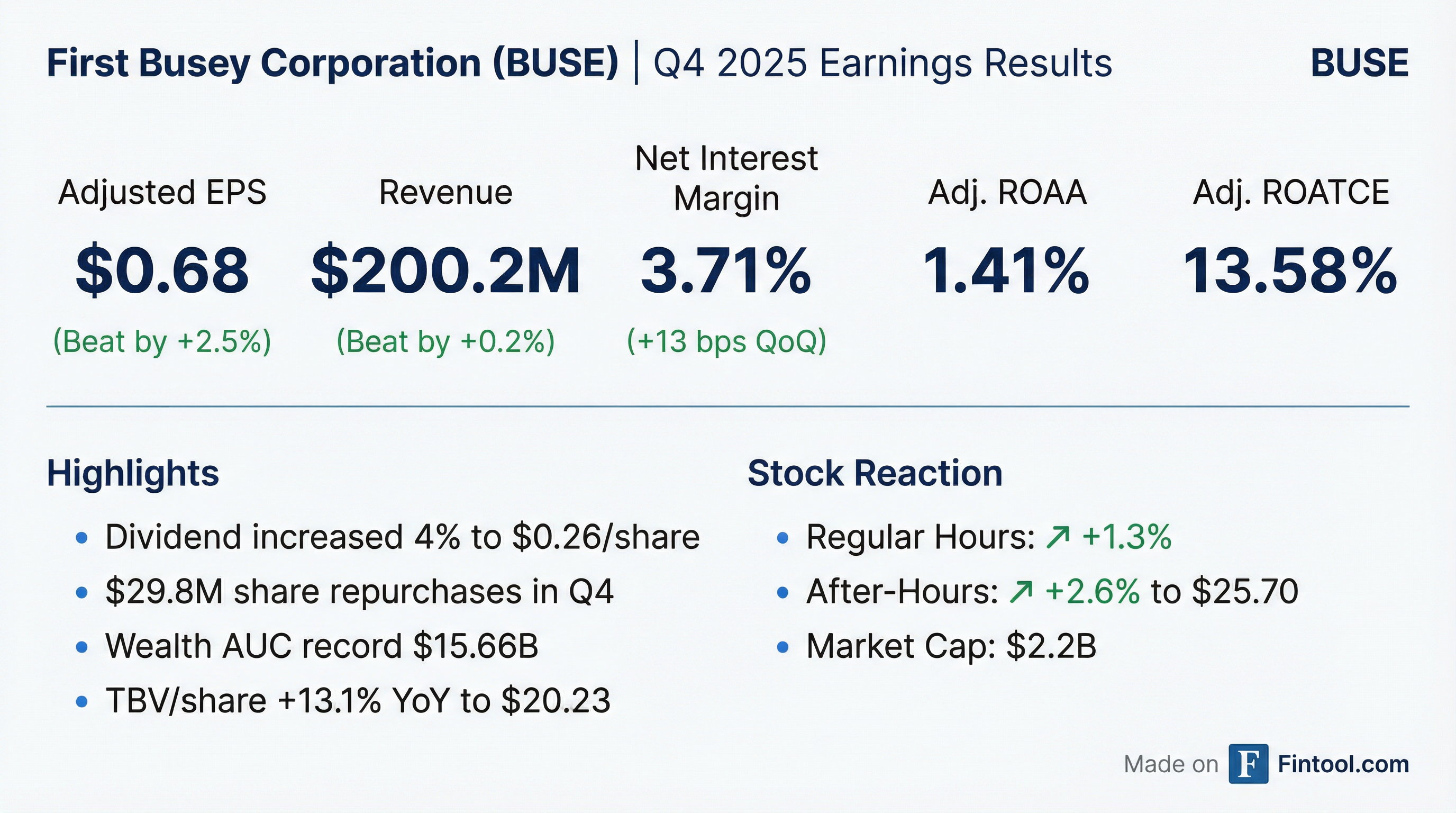The height and width of the screenshot is (813, 1456).
Task: Click the 13.58% Adj. ROATCE value
Action: 1290,271
